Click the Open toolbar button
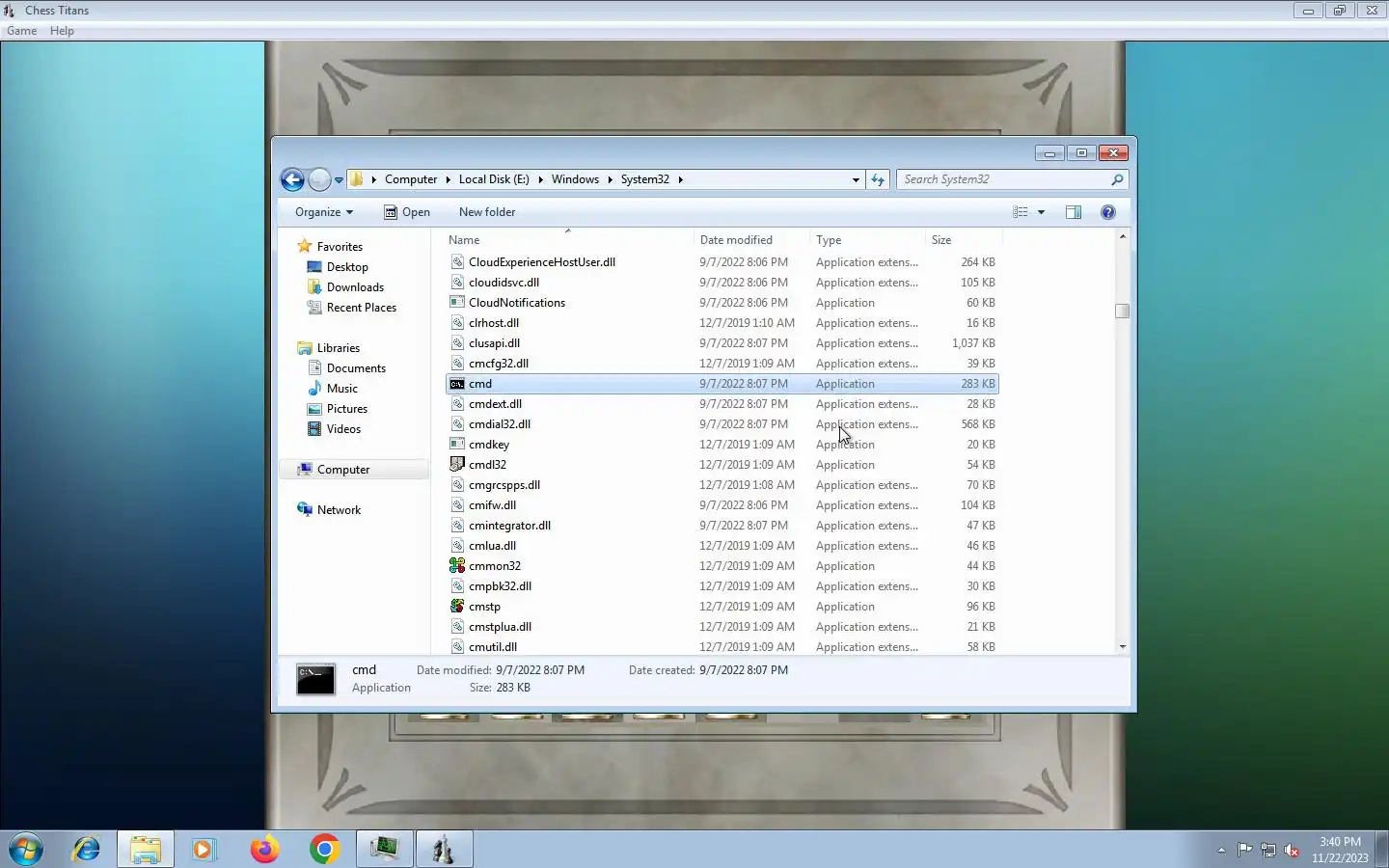This screenshot has height=868, width=1389. click(407, 212)
